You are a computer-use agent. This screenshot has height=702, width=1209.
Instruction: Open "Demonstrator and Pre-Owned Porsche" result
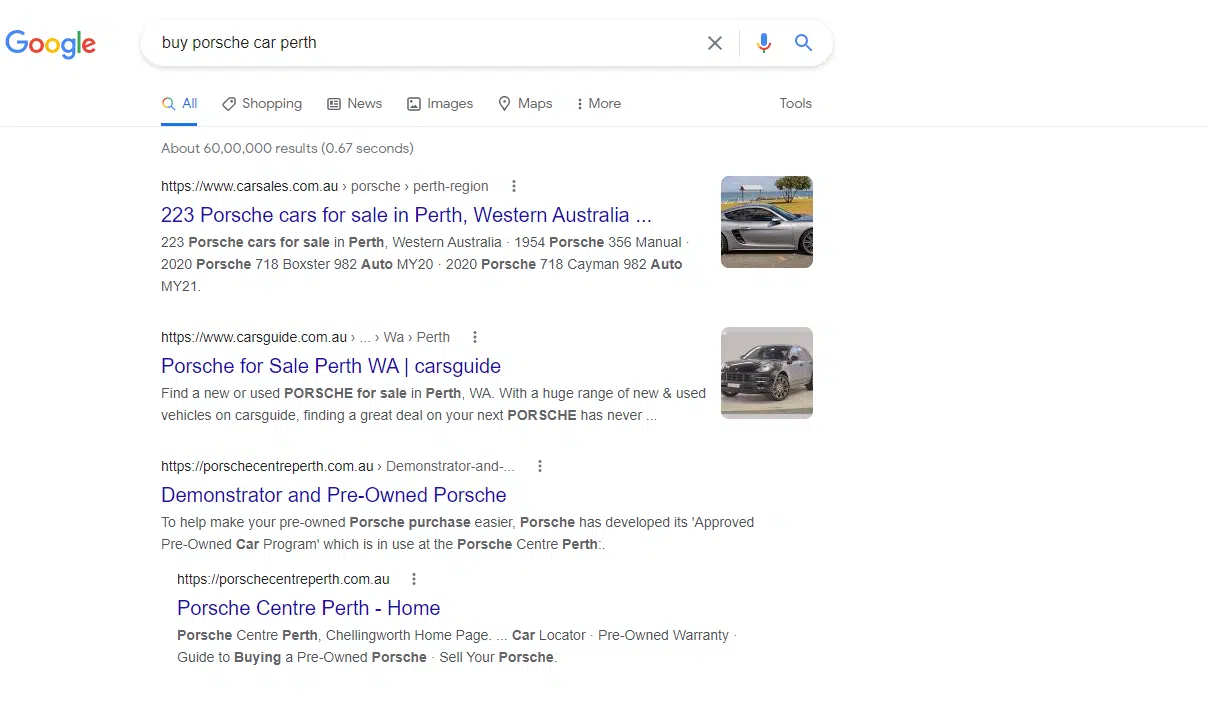pyautogui.click(x=334, y=495)
